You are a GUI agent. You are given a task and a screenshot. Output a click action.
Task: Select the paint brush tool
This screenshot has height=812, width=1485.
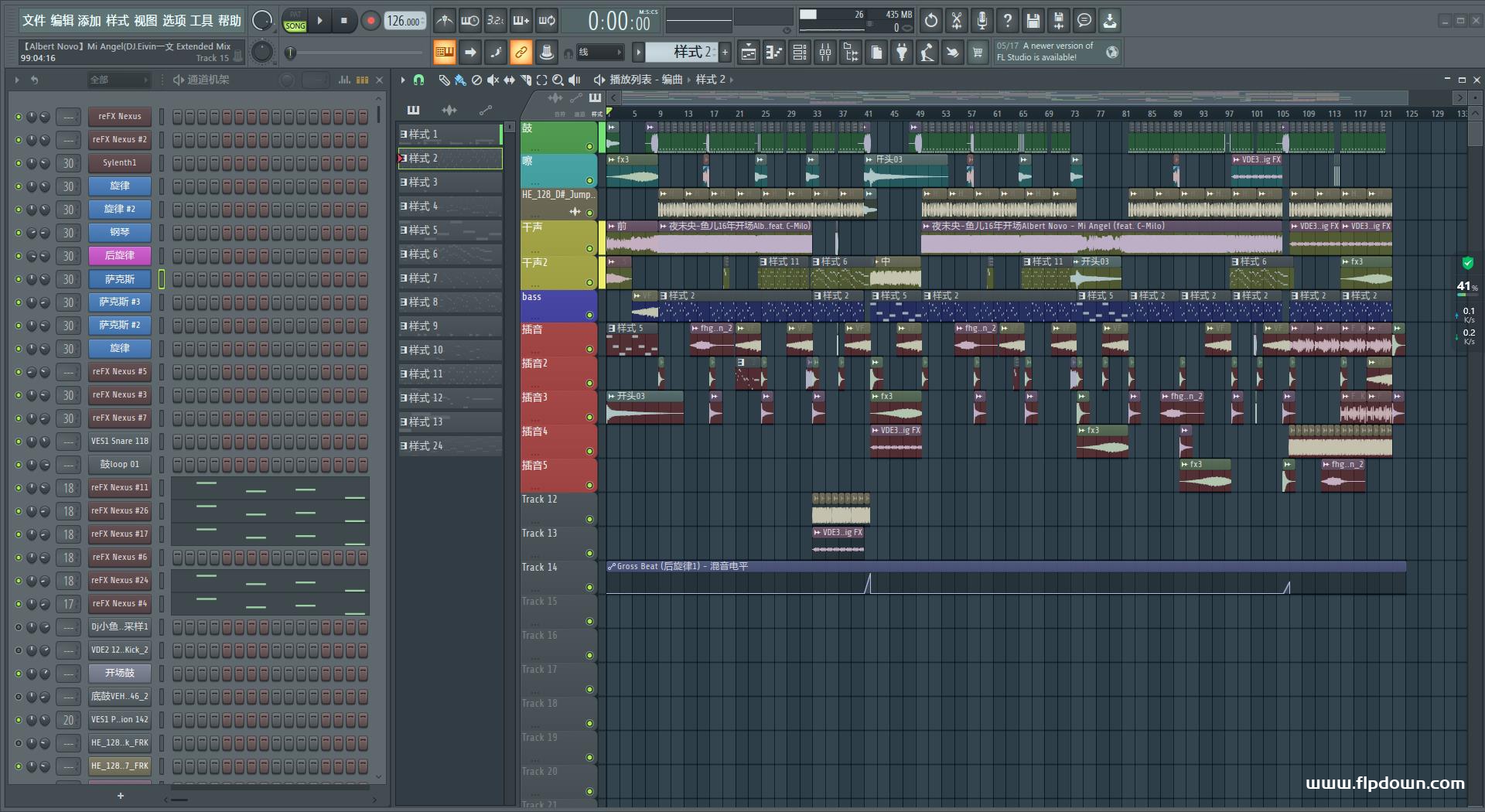pos(460,80)
